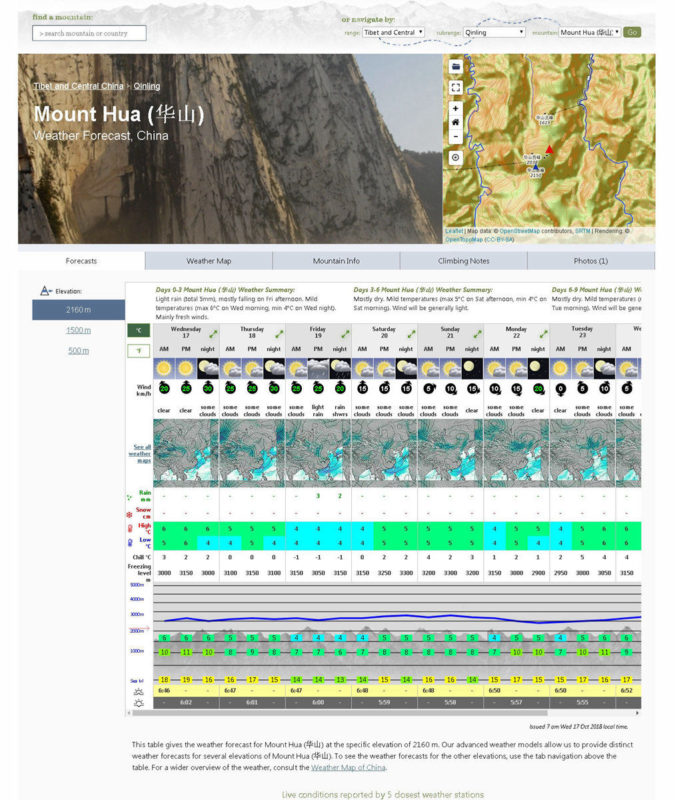Click the Friday night rain value 2
Image resolution: width=675 pixels, height=800 pixels.
point(340,496)
